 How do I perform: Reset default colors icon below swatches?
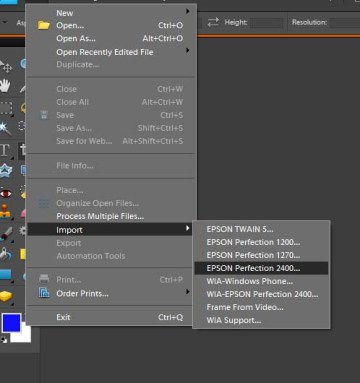click(x=4, y=340)
